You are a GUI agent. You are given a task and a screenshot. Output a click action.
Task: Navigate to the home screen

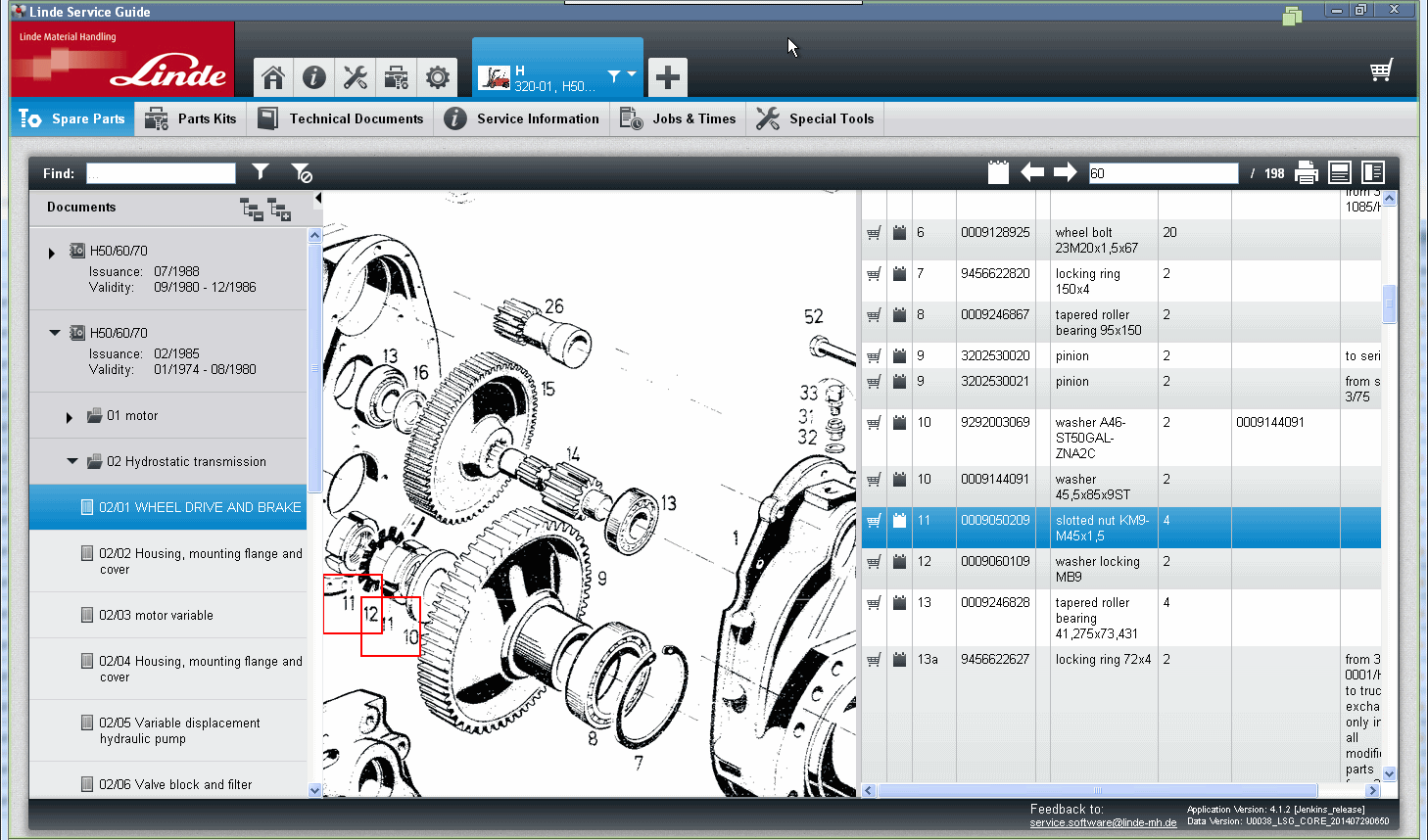pos(272,76)
